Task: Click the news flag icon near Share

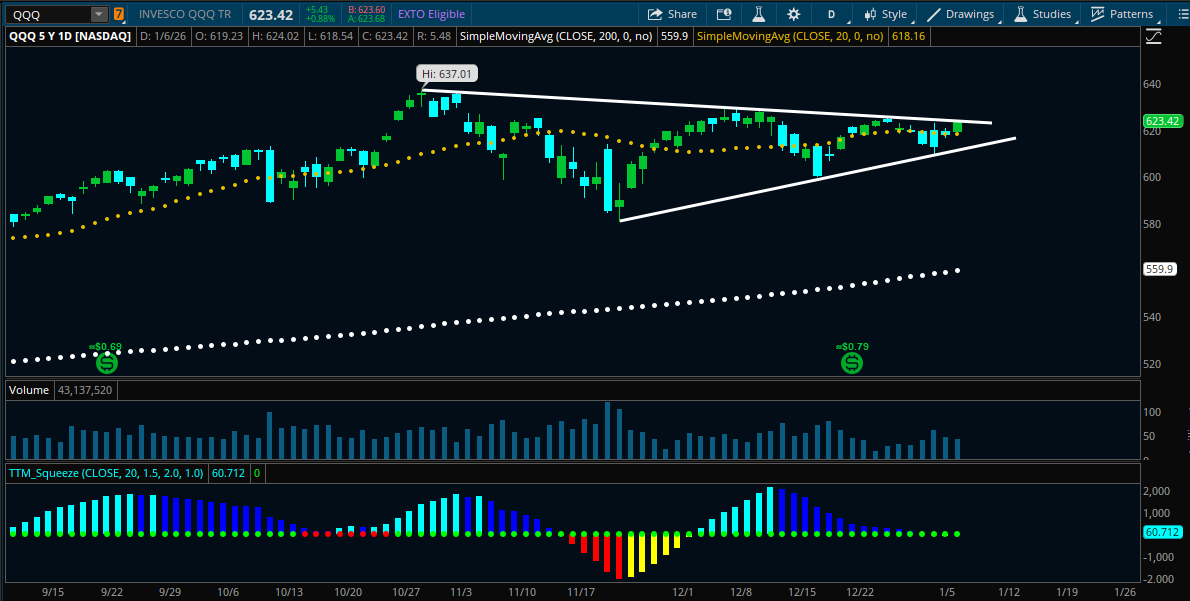Action: 723,14
